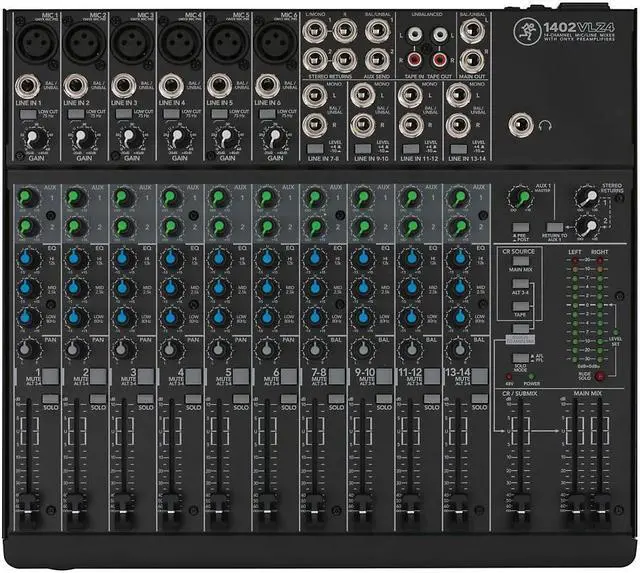Click channel 3 blue HI EQ knob
The height and width of the screenshot is (573, 640).
pyautogui.click(x=121, y=257)
